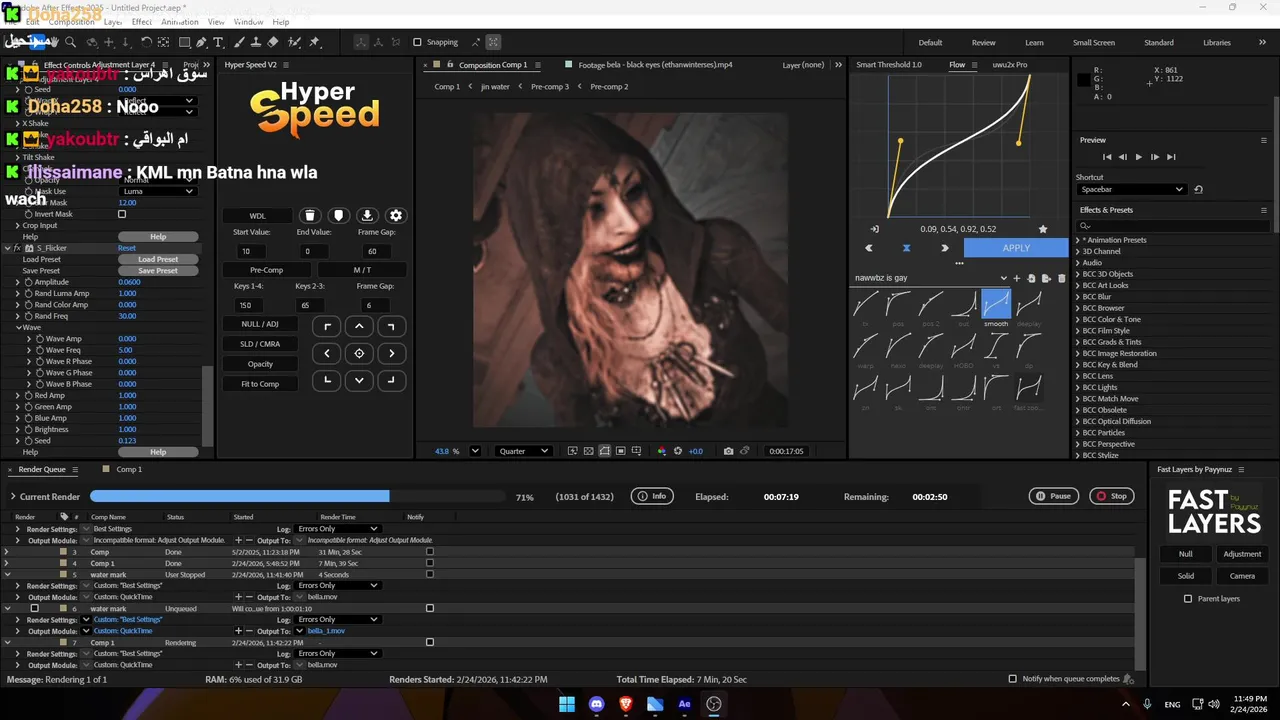Click the Hyper Speed left arrow
This screenshot has width=1280, height=720.
tap(327, 353)
